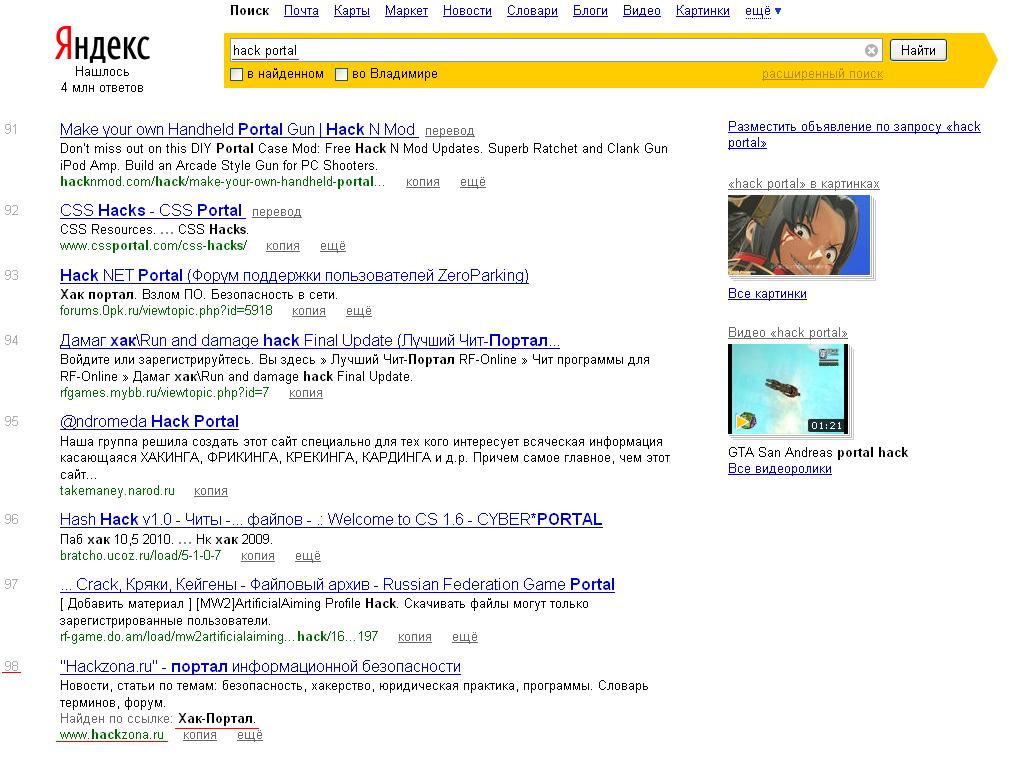Toggle the 'во Владимире' checkbox
This screenshot has width=1026, height=758.
click(x=341, y=75)
